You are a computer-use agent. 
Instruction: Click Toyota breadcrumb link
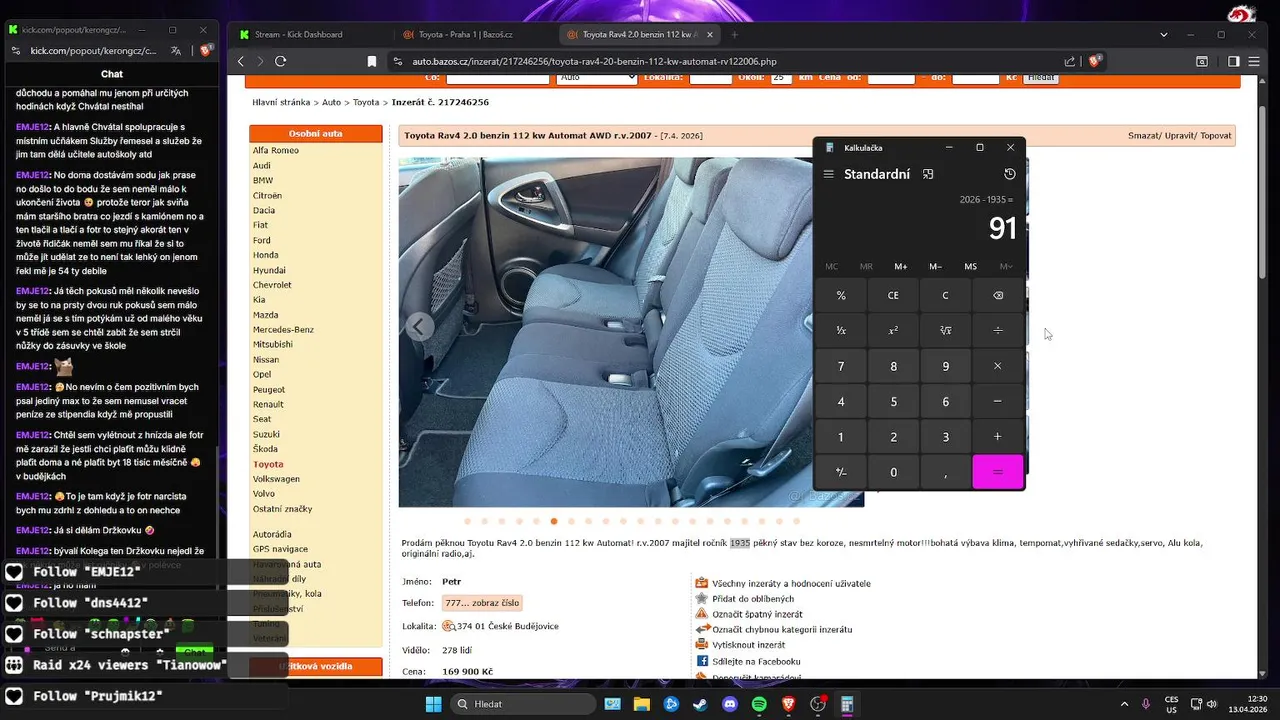tap(366, 102)
